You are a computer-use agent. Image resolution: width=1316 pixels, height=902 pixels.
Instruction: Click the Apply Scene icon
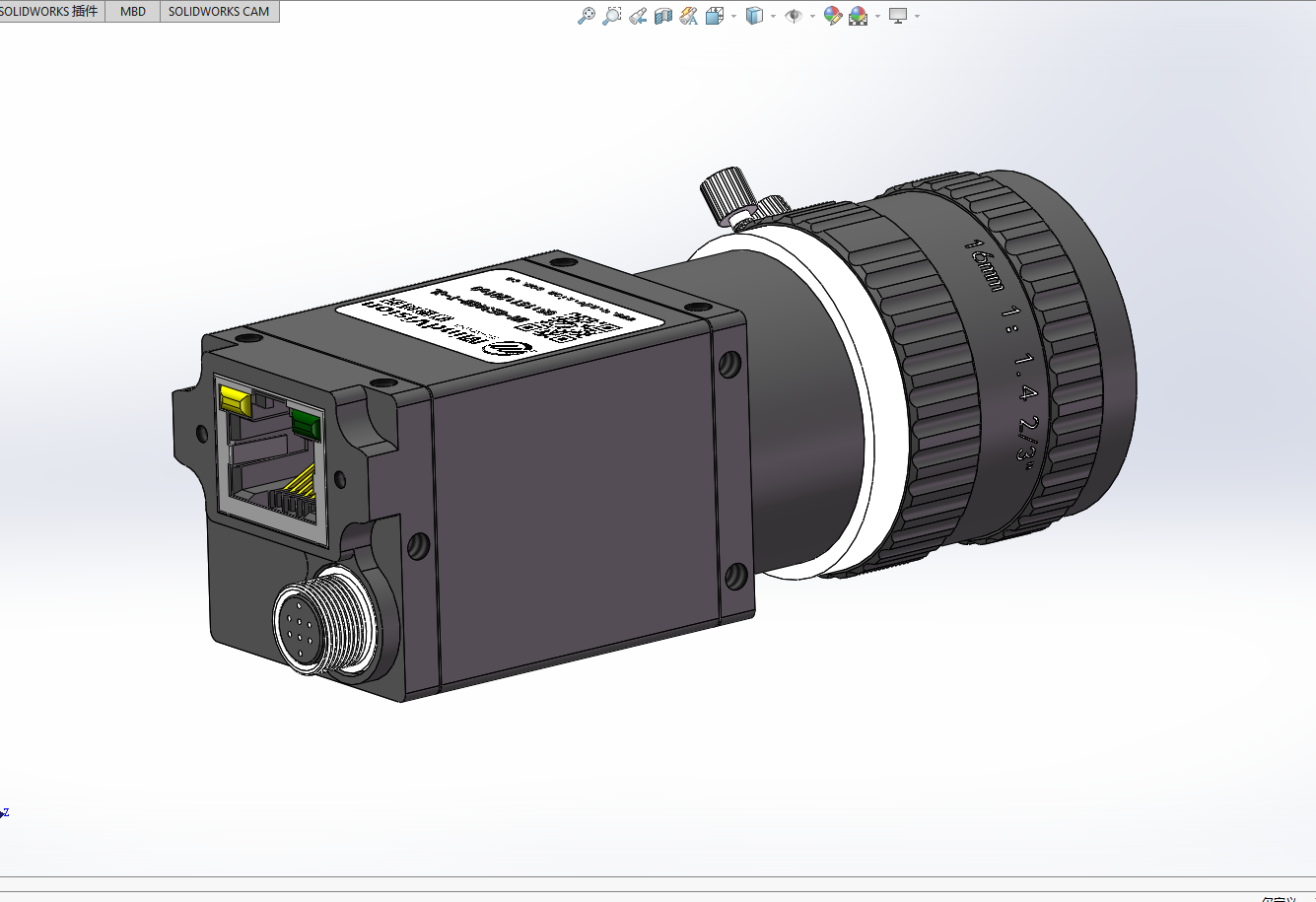coord(859,16)
